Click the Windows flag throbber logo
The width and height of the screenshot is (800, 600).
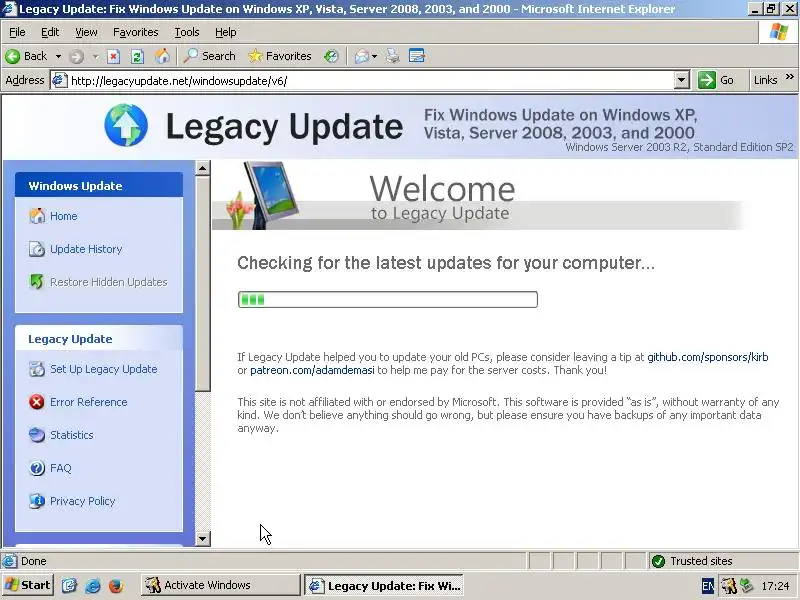pos(779,32)
